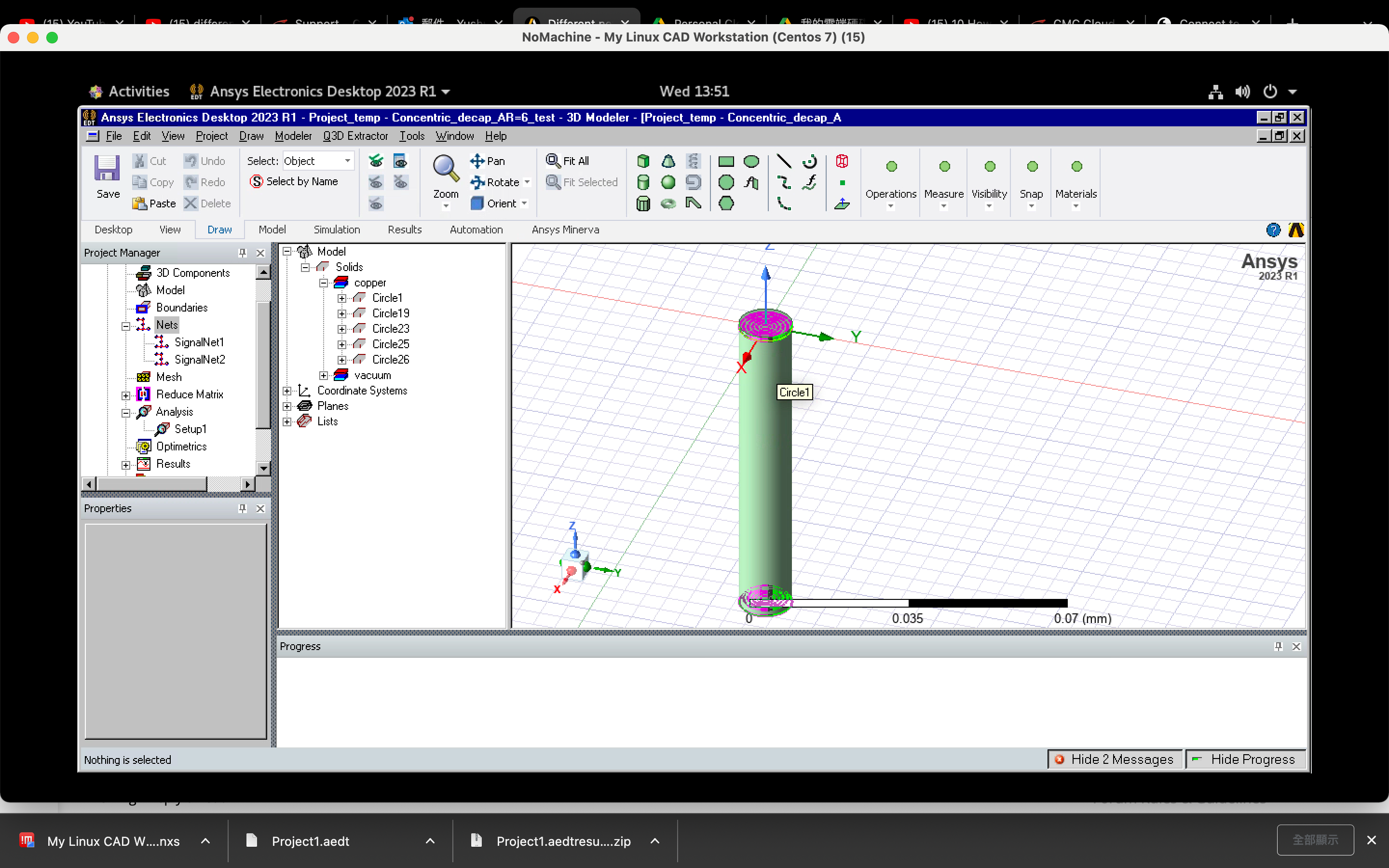
Task: Open the blue Help question mark icon
Action: pos(1273,230)
